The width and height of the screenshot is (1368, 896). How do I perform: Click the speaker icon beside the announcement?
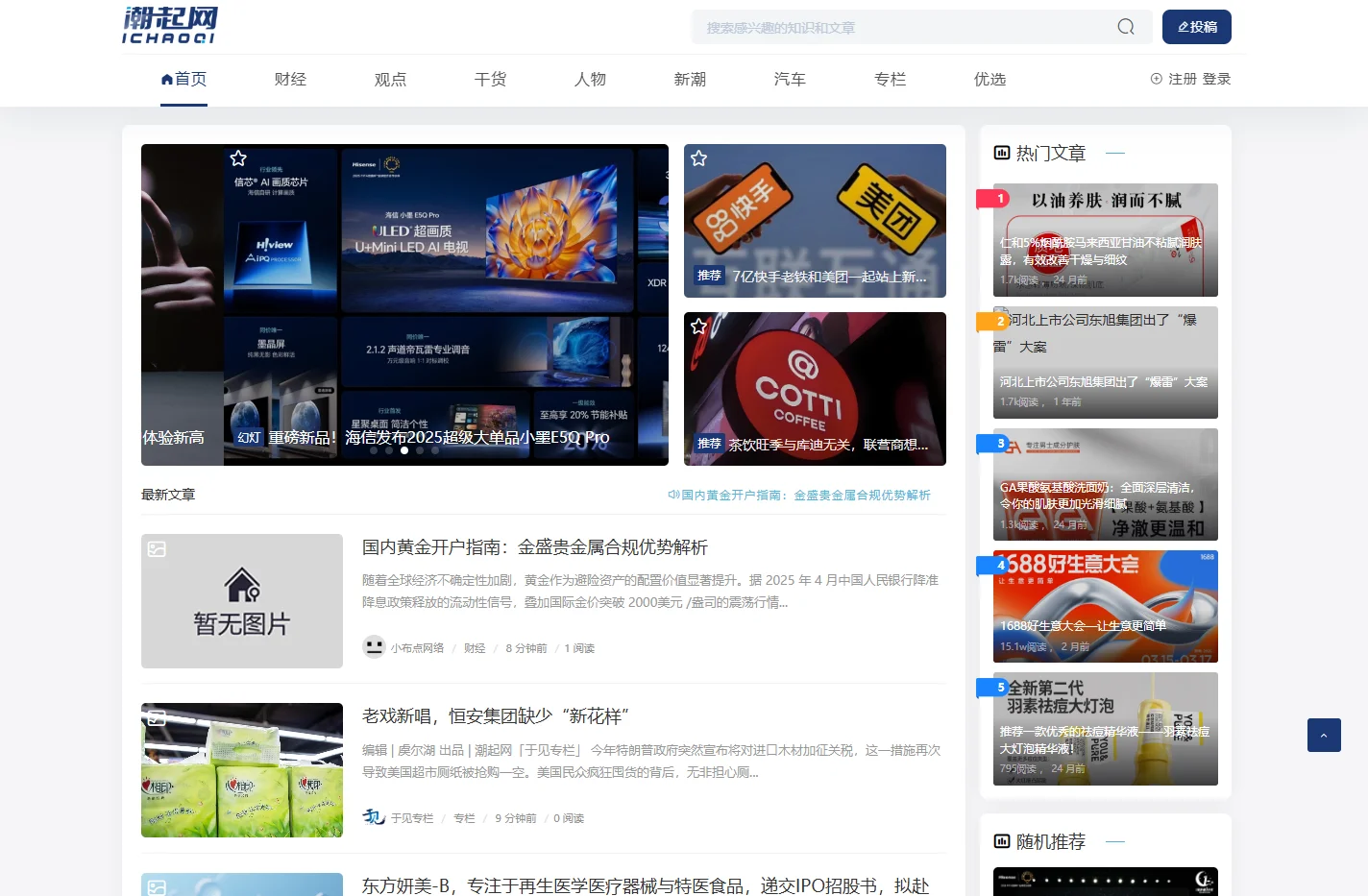(673, 495)
